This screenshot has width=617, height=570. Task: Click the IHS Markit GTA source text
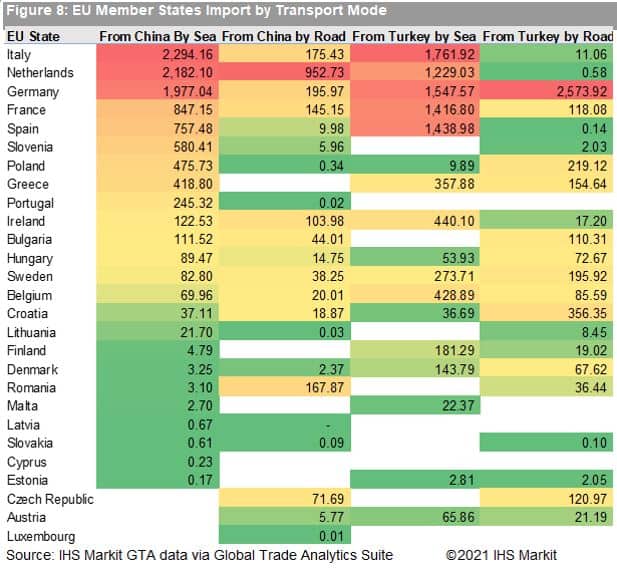(200, 555)
